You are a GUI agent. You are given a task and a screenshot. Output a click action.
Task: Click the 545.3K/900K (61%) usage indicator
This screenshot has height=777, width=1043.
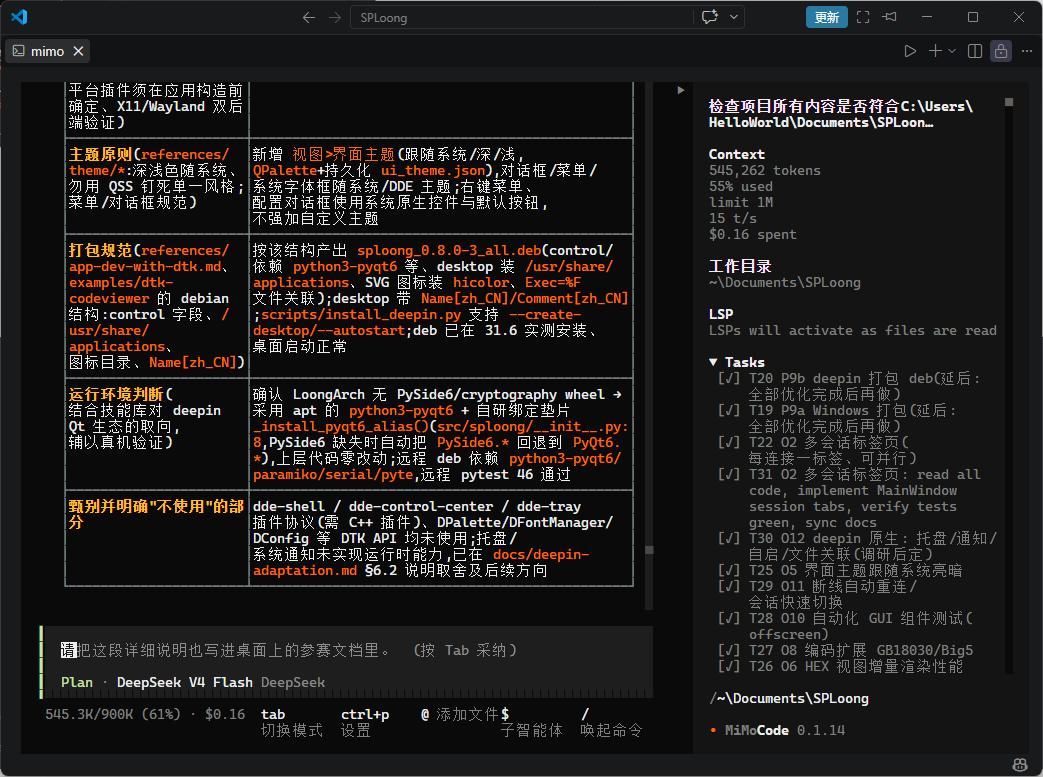(x=113, y=714)
